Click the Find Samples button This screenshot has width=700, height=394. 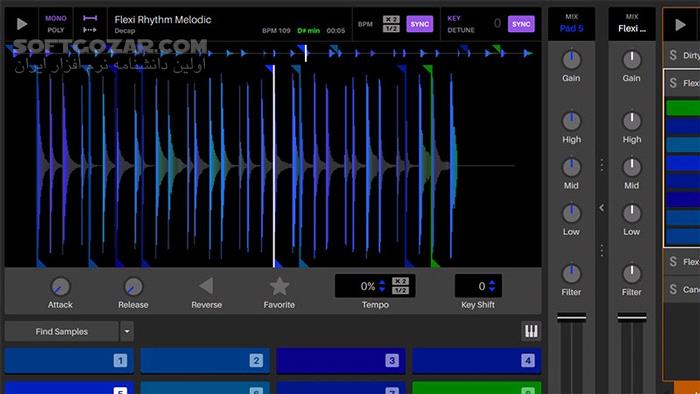click(62, 332)
